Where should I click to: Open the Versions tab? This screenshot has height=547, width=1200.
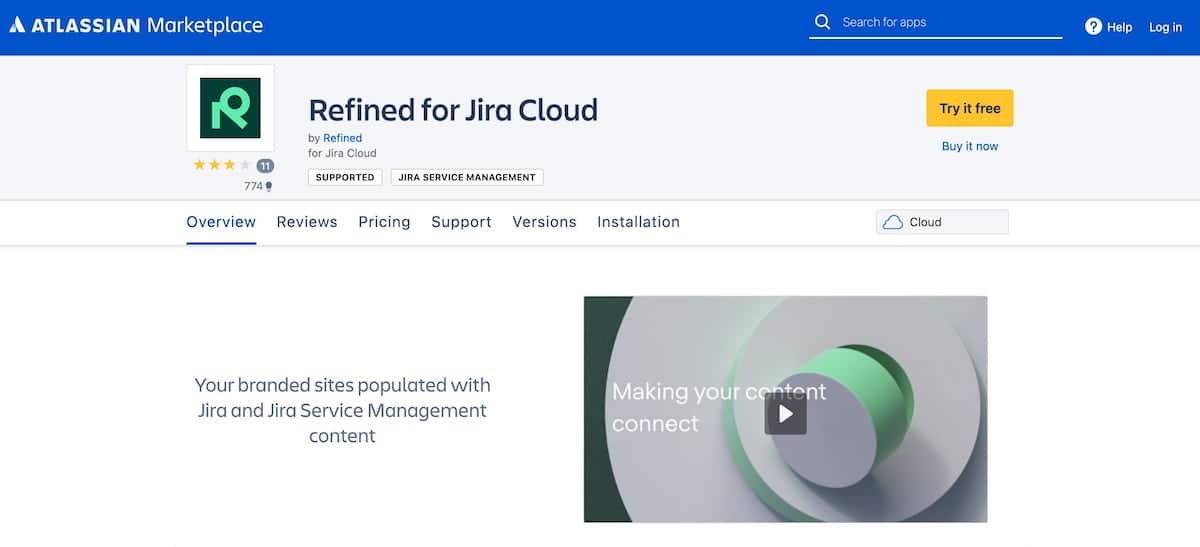(544, 222)
